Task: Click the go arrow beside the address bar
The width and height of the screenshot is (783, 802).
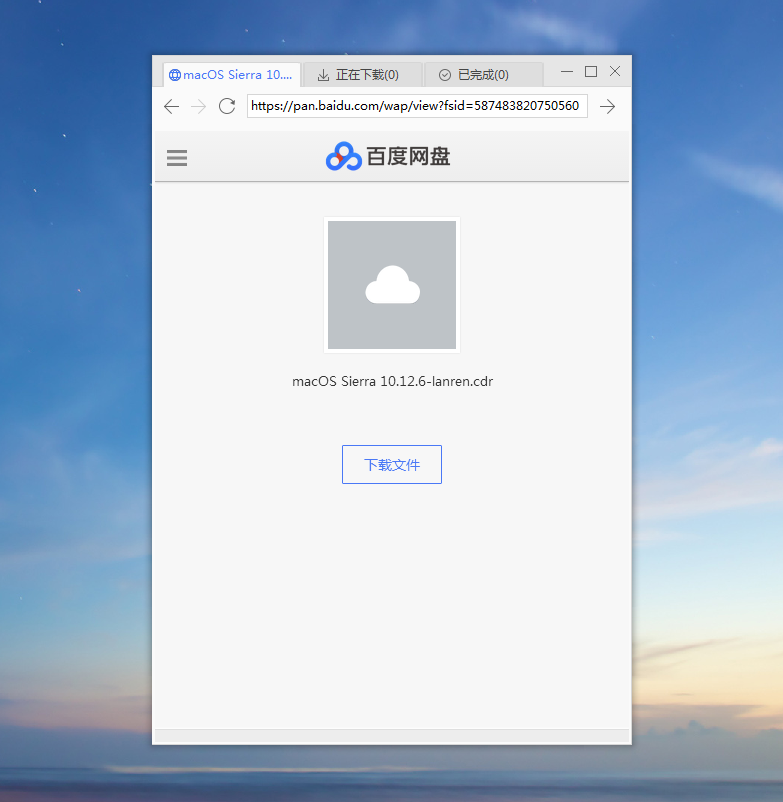Action: 608,106
